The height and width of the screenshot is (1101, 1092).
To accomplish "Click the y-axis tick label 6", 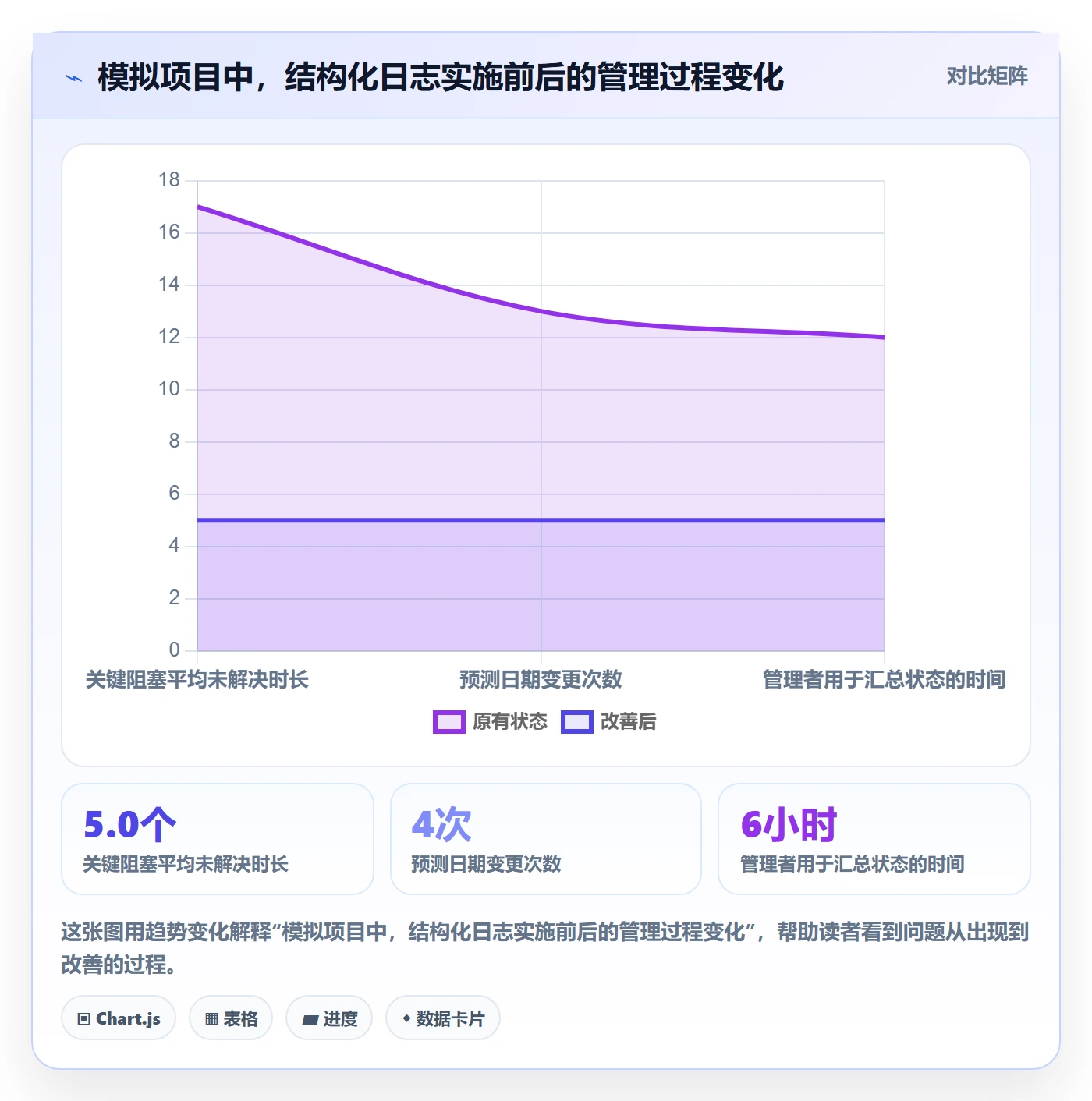I will coord(175,494).
